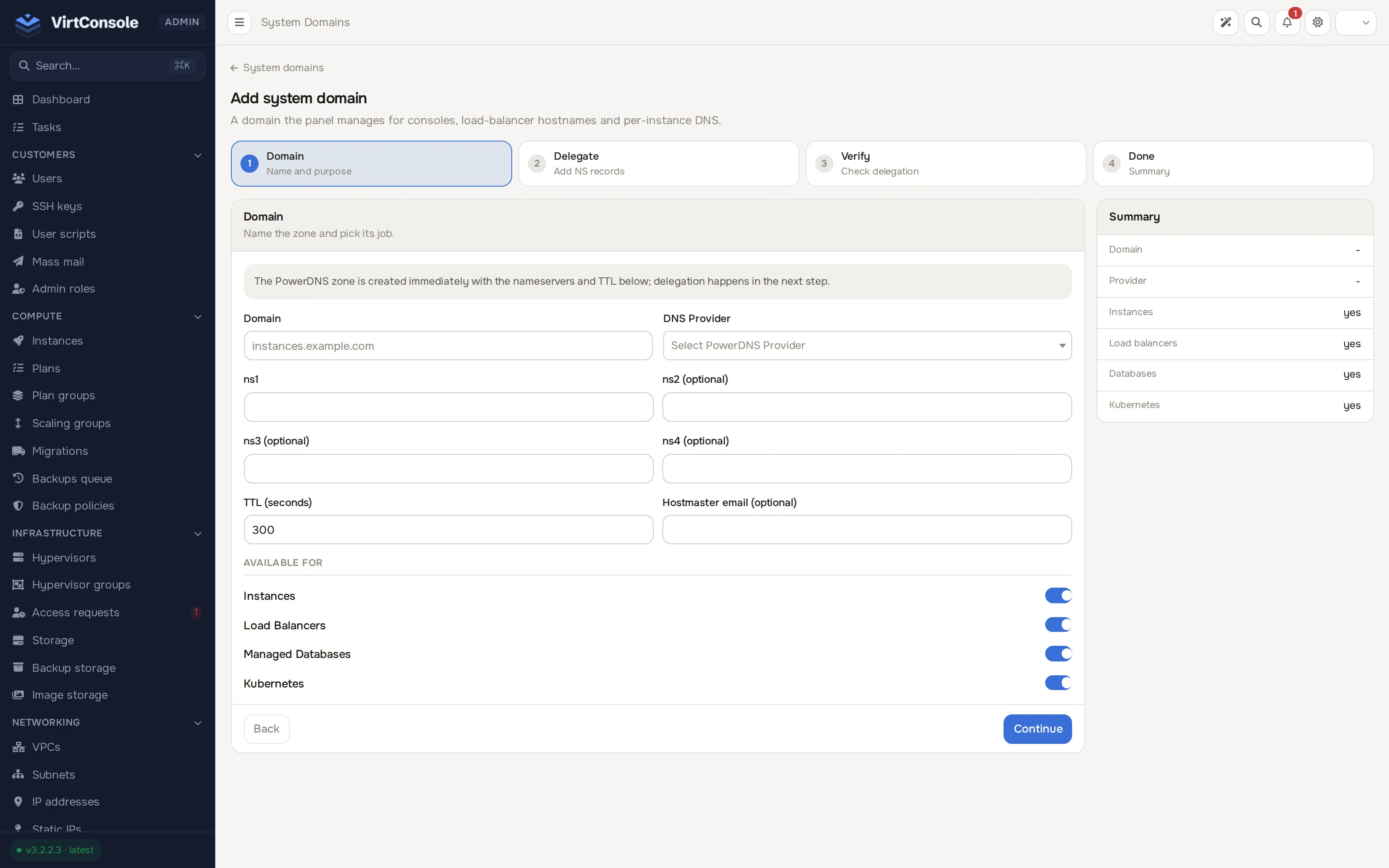Image resolution: width=1389 pixels, height=868 pixels.
Task: Click the Storage drive icon
Action: [18, 640]
